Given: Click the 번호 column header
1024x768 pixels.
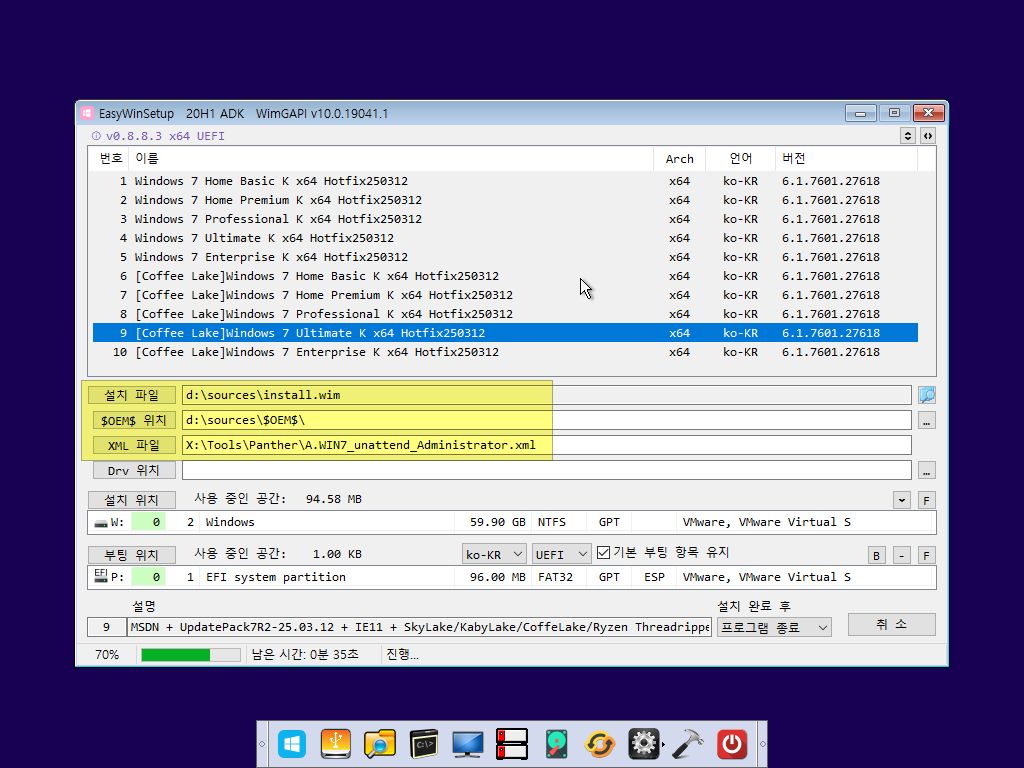Looking at the screenshot, I should [x=110, y=159].
